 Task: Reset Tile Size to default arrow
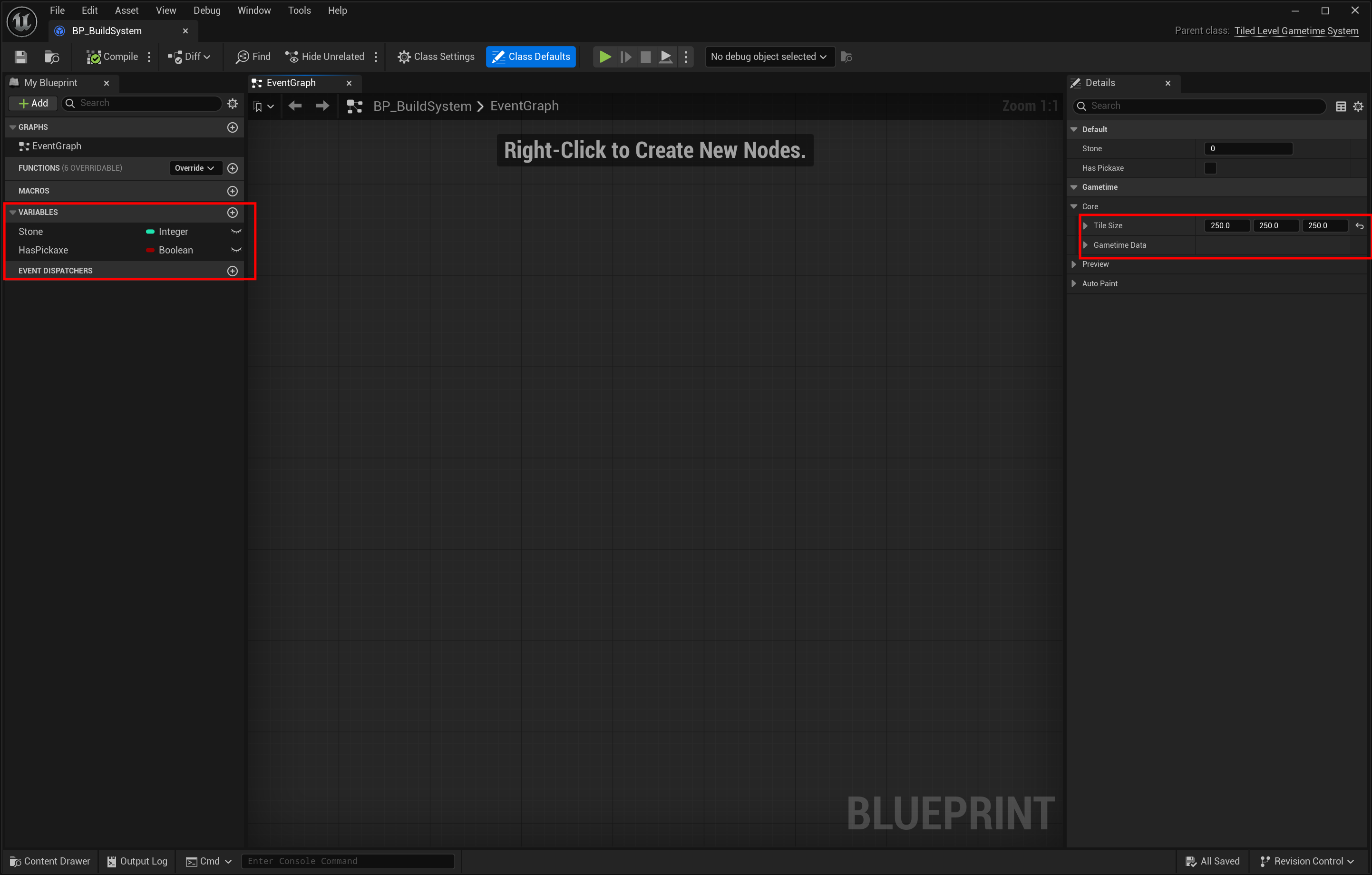click(x=1360, y=225)
